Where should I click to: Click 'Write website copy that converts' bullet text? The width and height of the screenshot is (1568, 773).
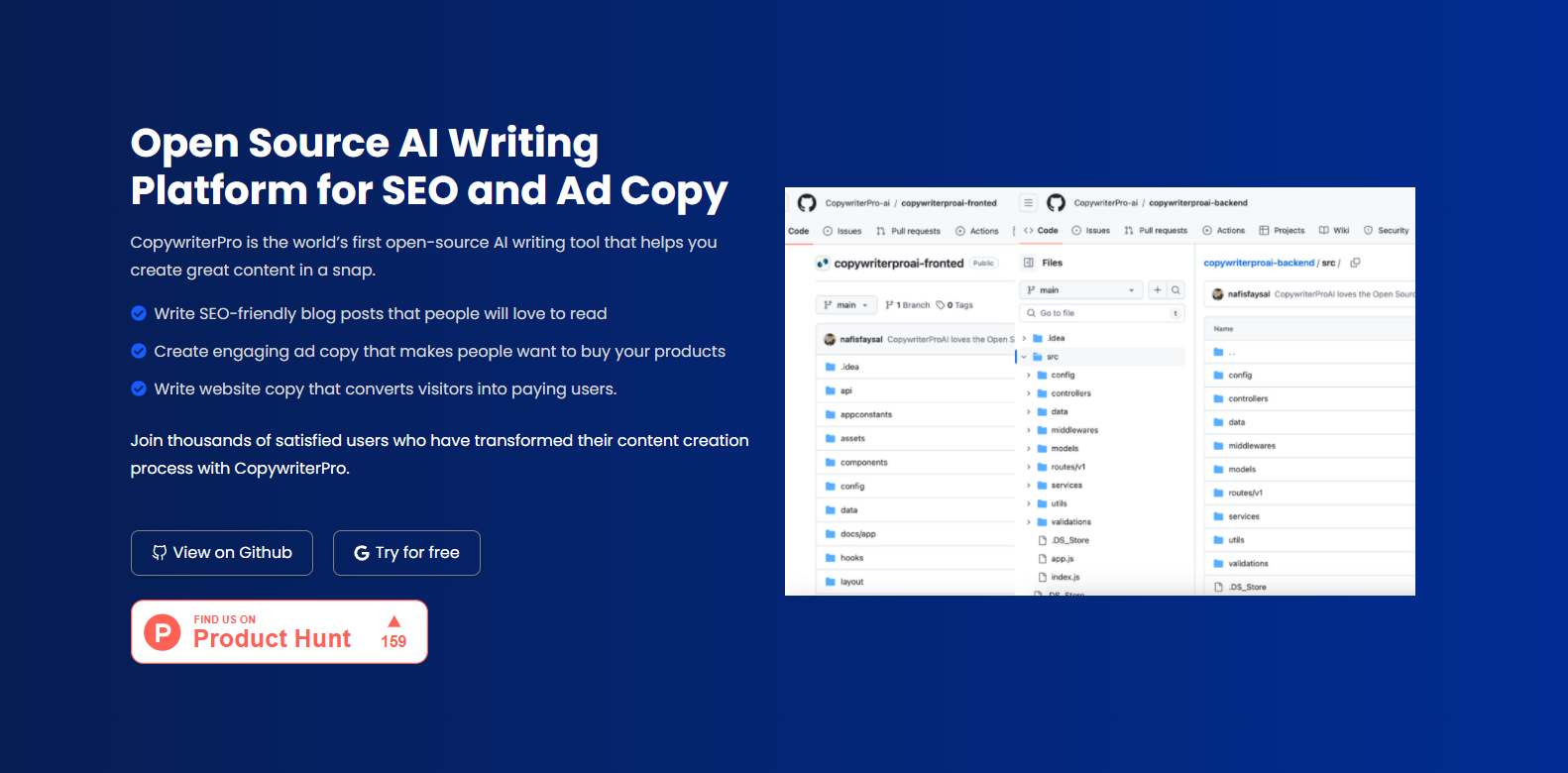coord(386,388)
